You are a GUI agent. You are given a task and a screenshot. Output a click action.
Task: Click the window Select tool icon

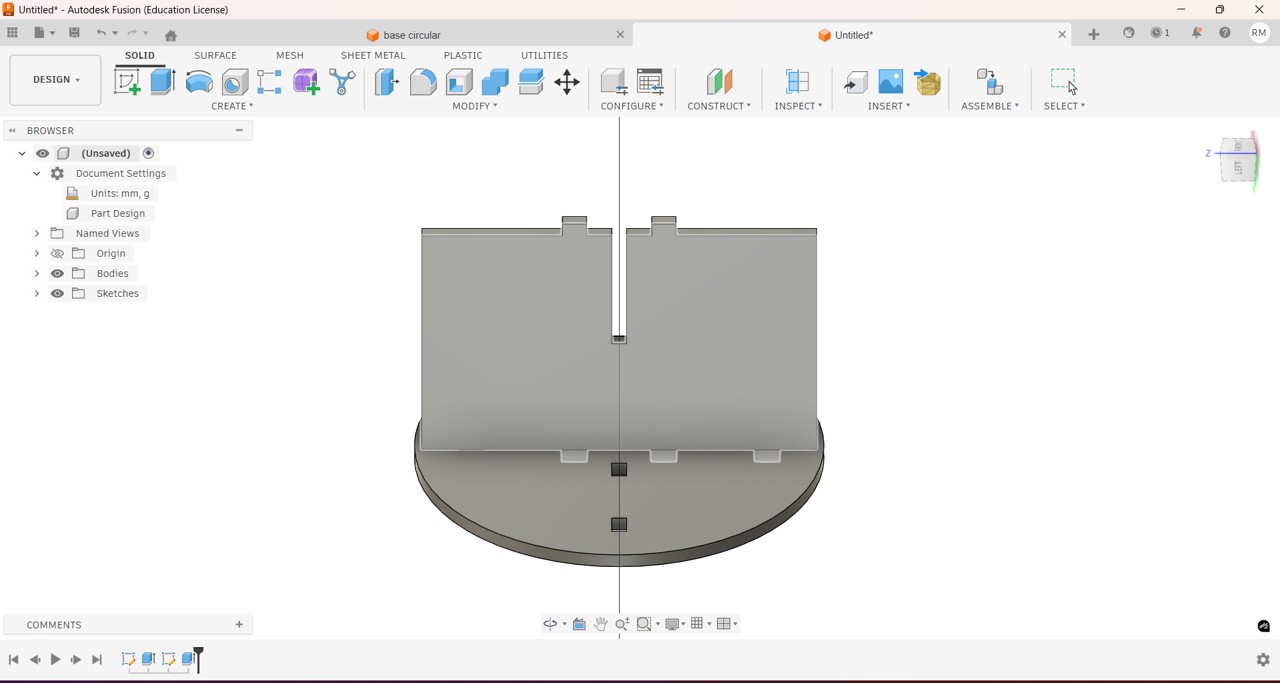(1064, 81)
